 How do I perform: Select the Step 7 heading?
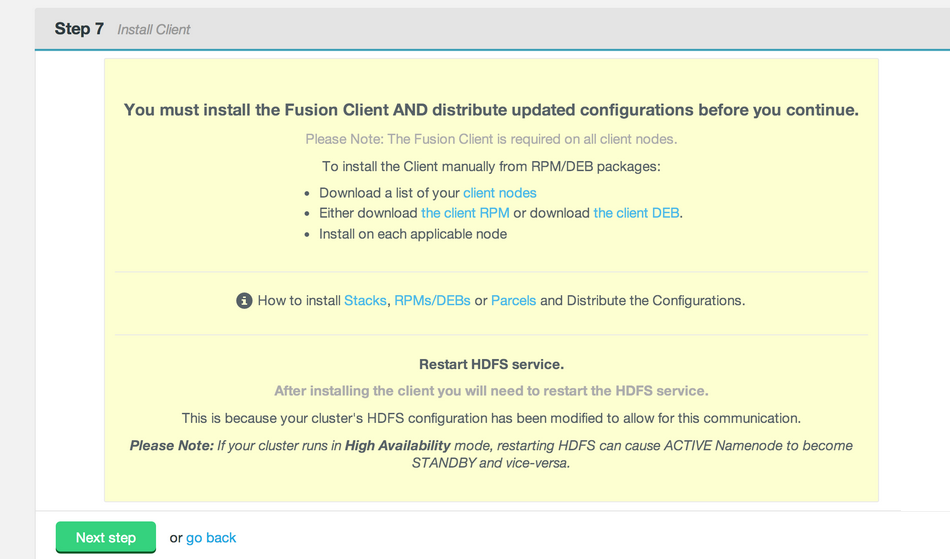point(79,28)
